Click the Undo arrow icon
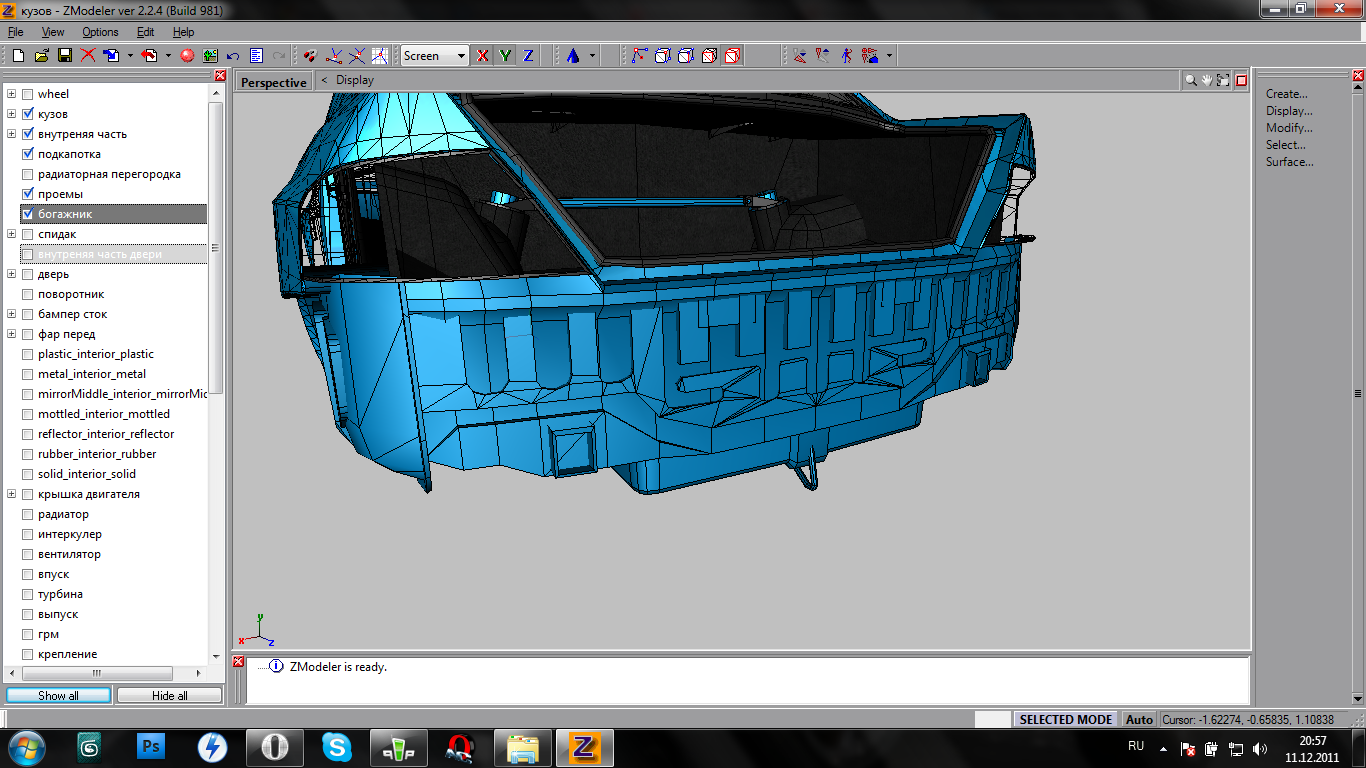This screenshot has width=1366, height=768. coord(233,56)
